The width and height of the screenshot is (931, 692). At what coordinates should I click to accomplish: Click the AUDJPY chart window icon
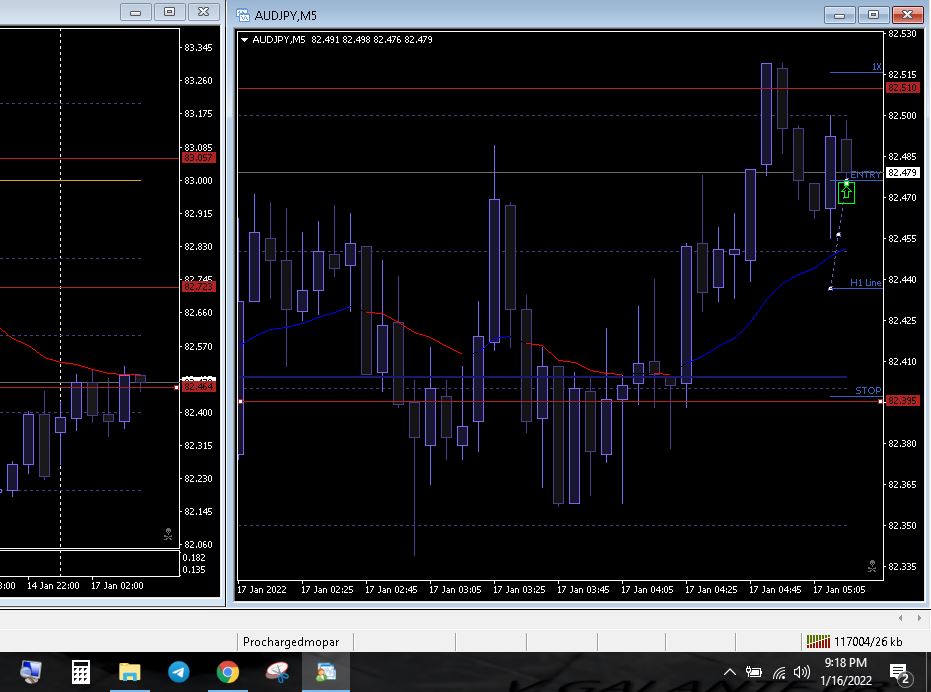tap(243, 14)
